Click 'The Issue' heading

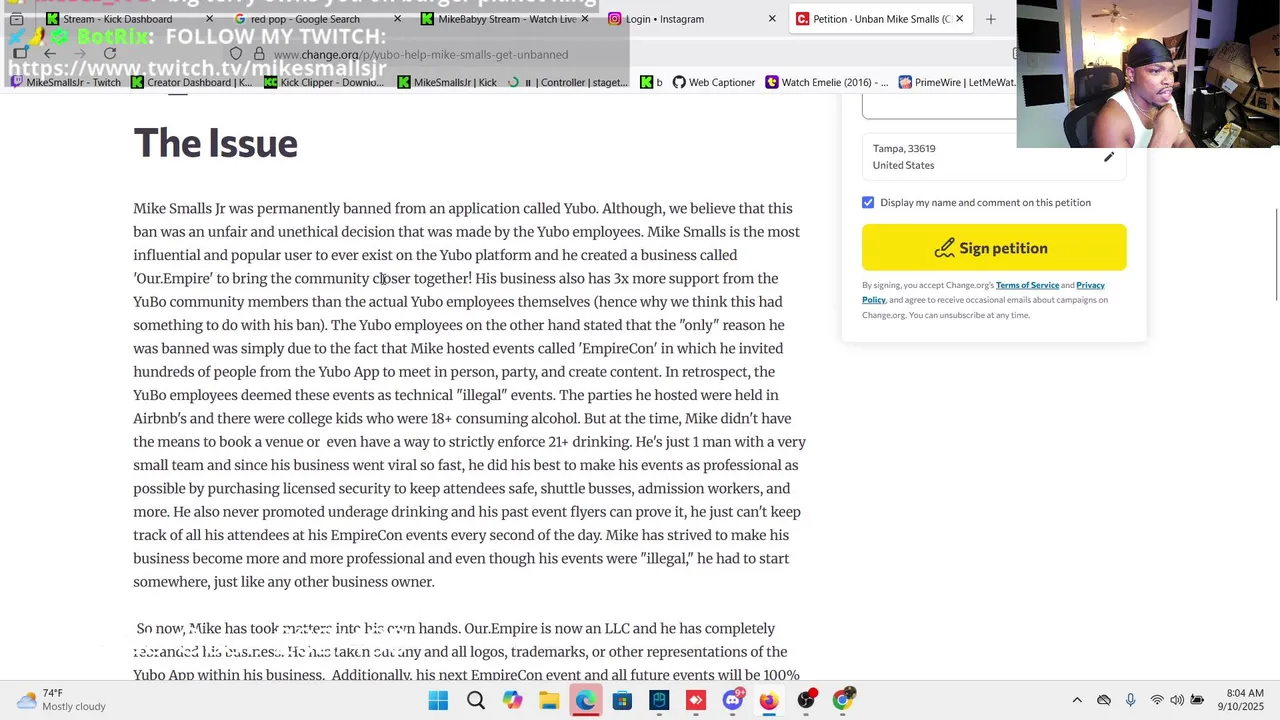tap(215, 143)
